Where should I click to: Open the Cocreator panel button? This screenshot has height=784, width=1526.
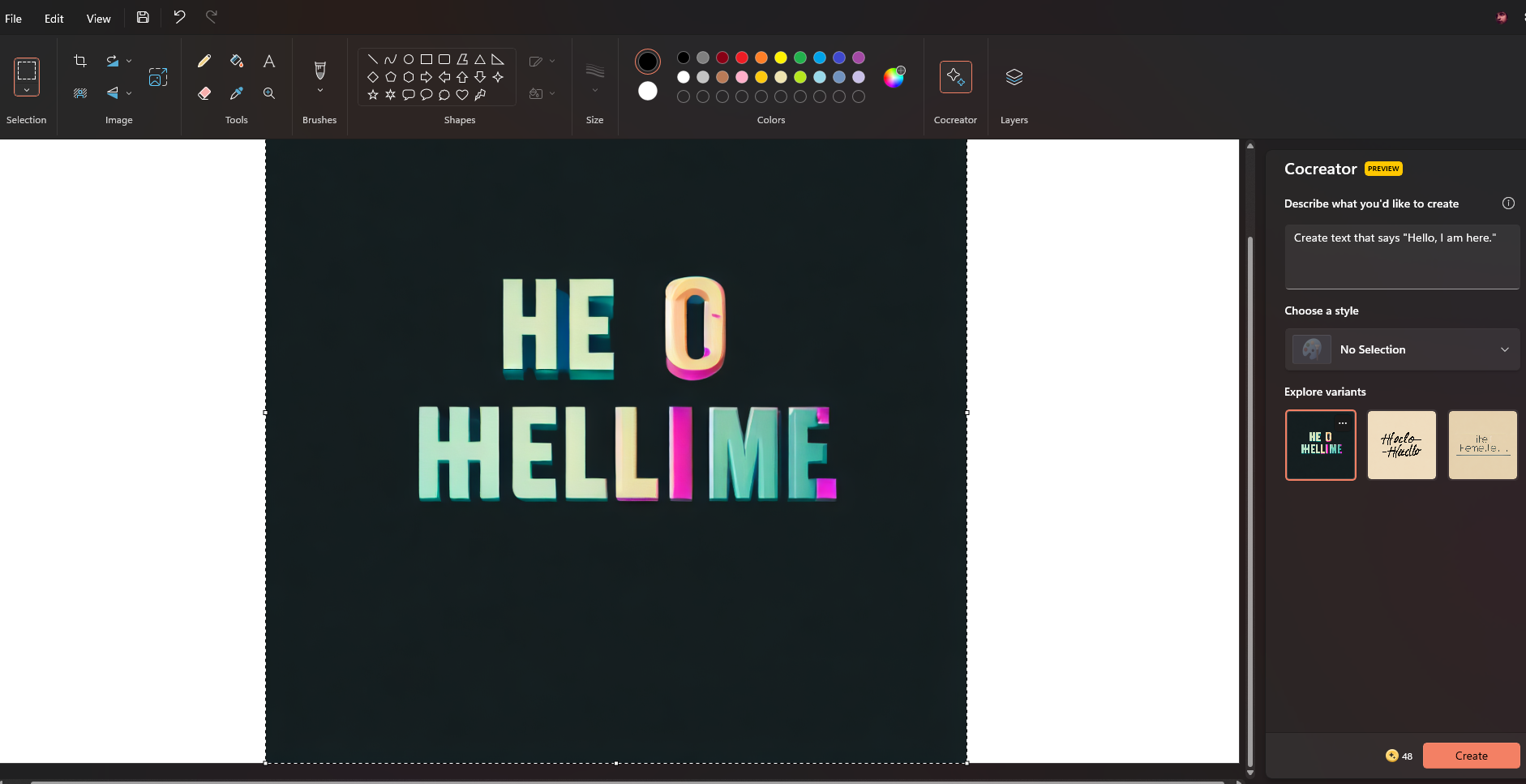[956, 77]
